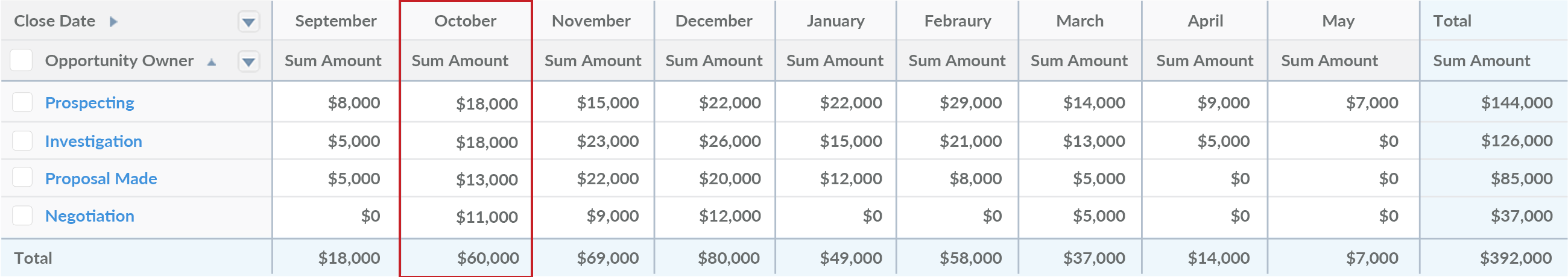
Task: Check the Investigation row checkbox
Action: pyautogui.click(x=22, y=141)
